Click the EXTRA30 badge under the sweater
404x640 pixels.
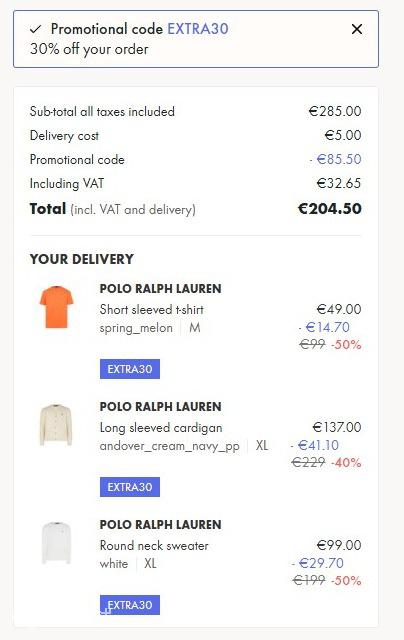(130, 605)
